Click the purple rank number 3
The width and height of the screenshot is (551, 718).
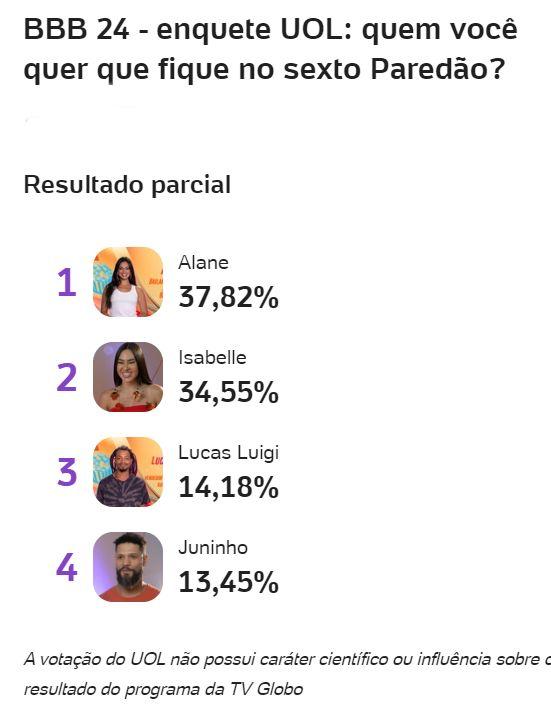coord(67,472)
